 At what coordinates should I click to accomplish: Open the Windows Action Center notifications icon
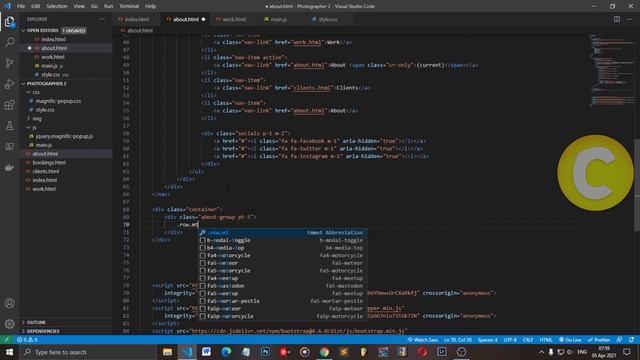tap(627, 352)
